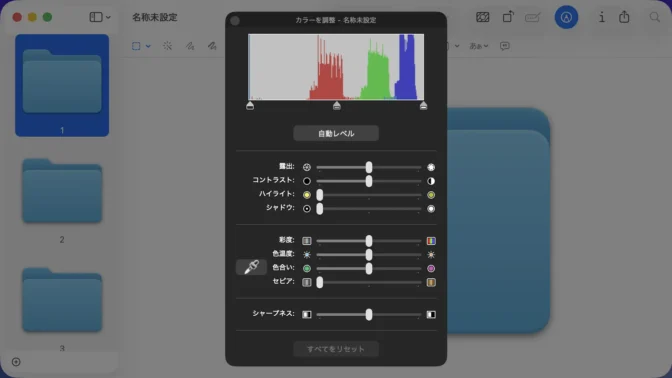Click the low シャープネス sharpness icon

(x=306, y=315)
